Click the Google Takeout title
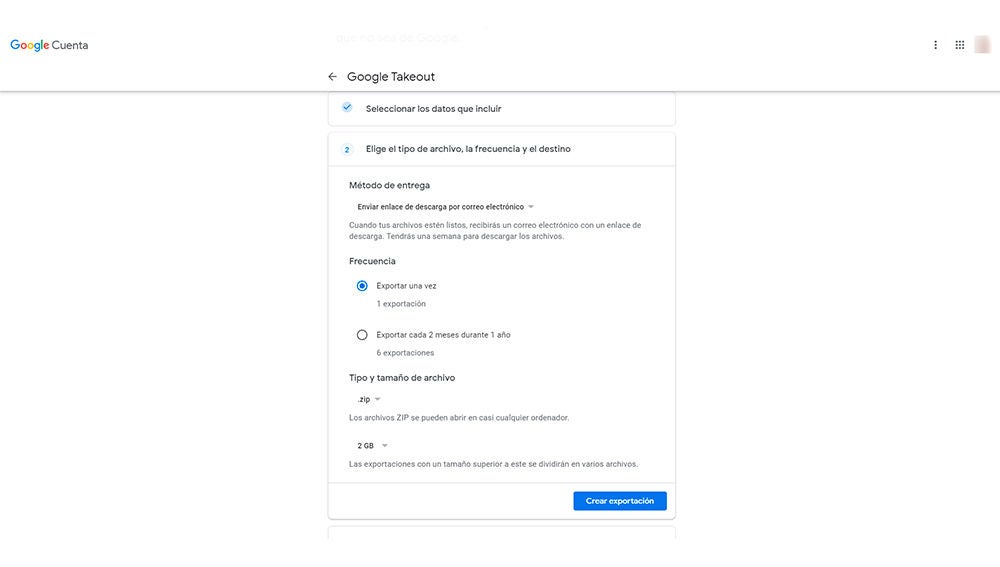Image resolution: width=1000 pixels, height=567 pixels. 390,77
